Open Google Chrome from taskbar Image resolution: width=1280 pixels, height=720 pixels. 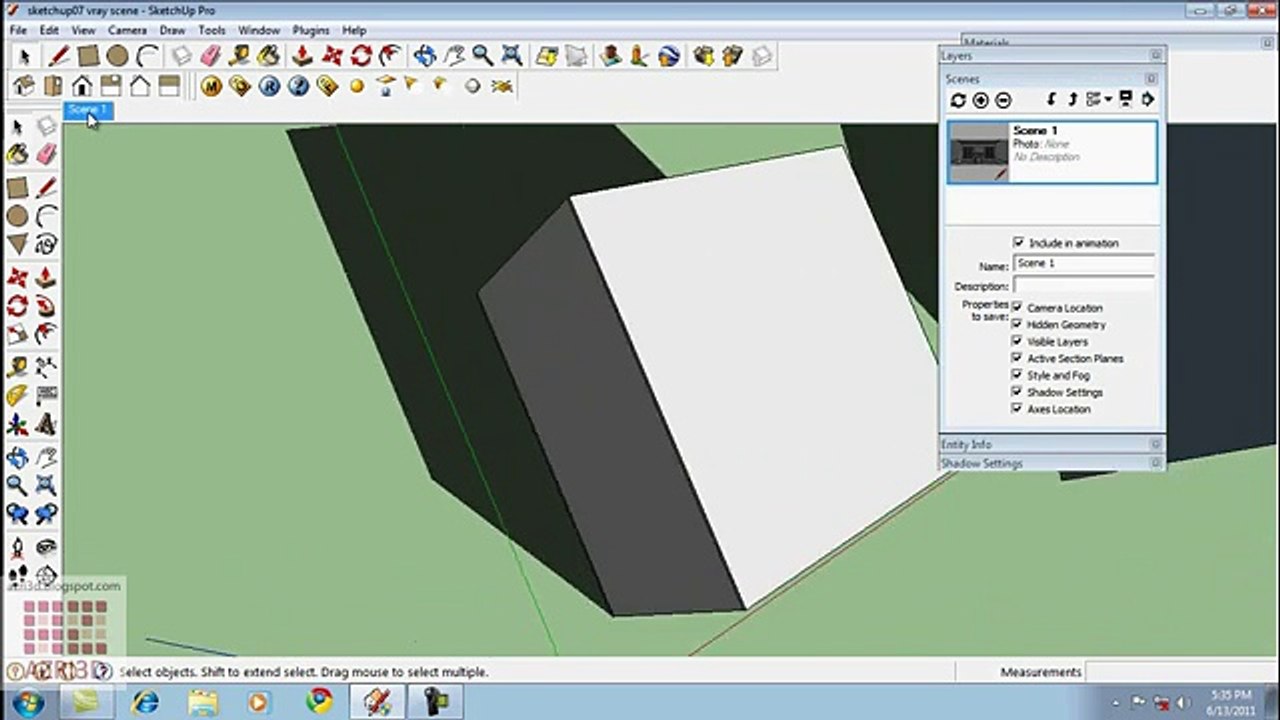pyautogui.click(x=320, y=701)
